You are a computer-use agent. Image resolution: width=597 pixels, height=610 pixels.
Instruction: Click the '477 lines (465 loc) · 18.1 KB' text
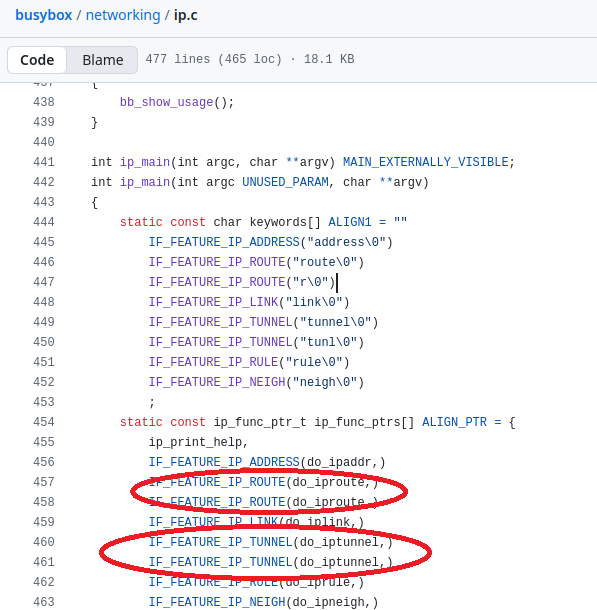tap(250, 59)
